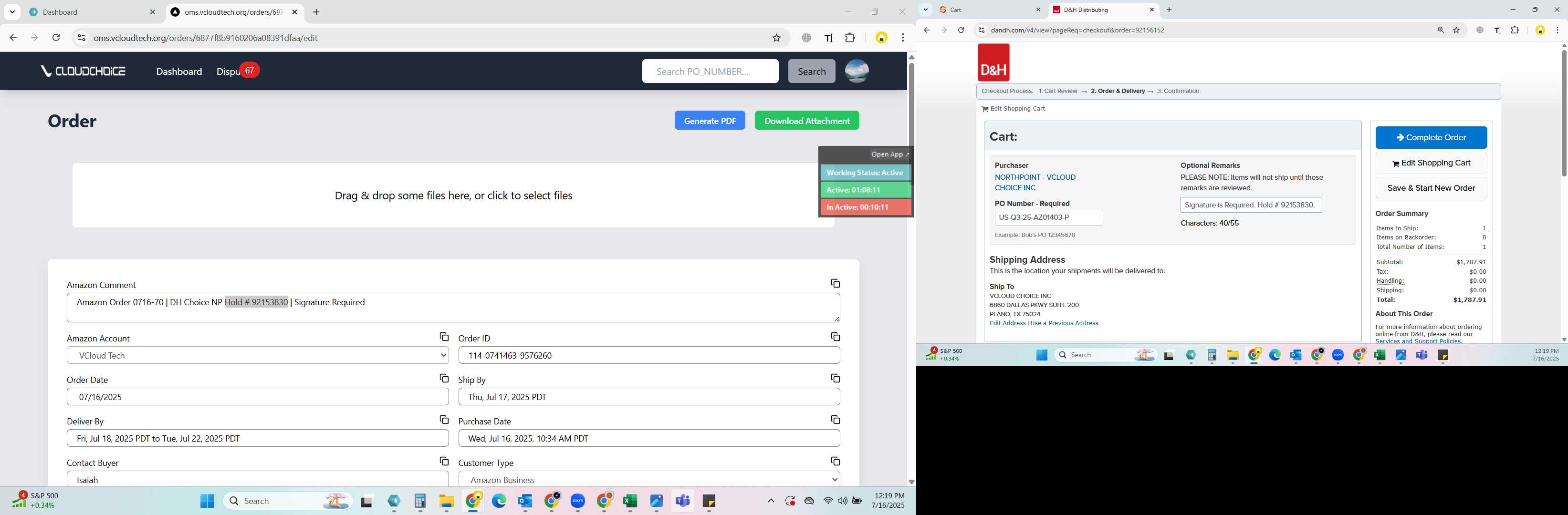
Task: Go back in the OMS browser window
Action: pyautogui.click(x=13, y=38)
